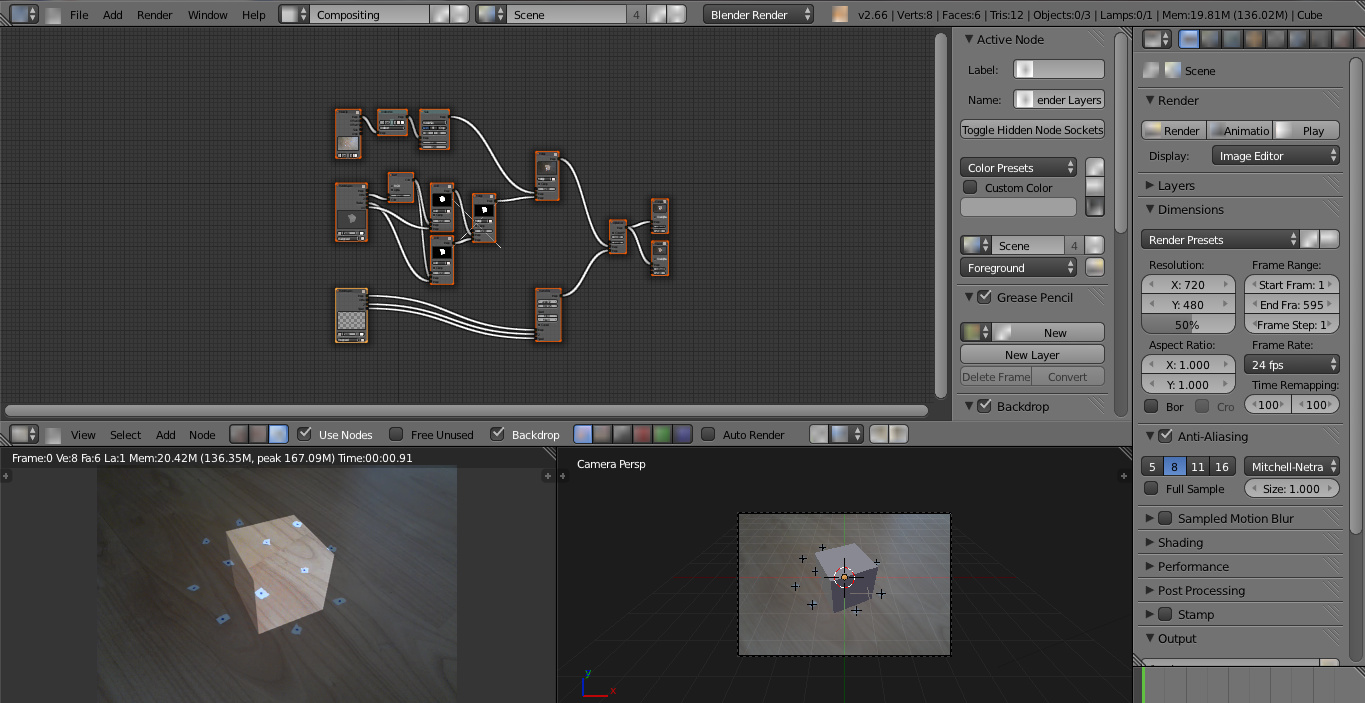The image size is (1365, 703).
Task: Click the filter Size 1.000 field
Action: (x=1292, y=489)
